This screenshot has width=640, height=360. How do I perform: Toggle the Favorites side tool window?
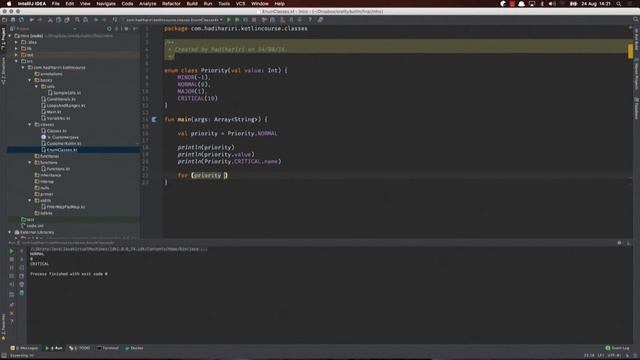(3, 327)
